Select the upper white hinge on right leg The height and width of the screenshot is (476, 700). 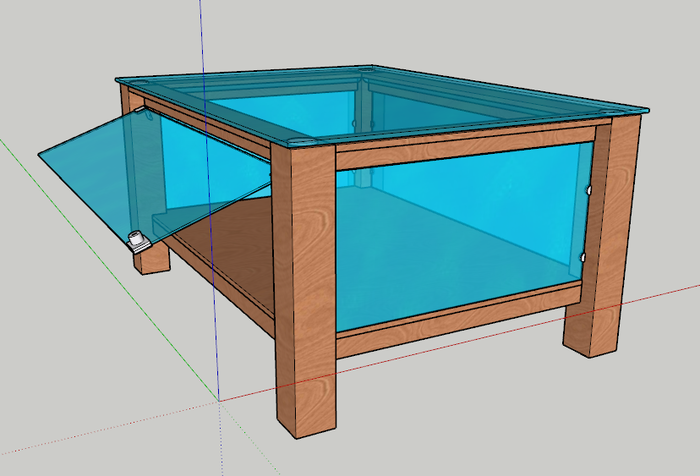click(592, 188)
